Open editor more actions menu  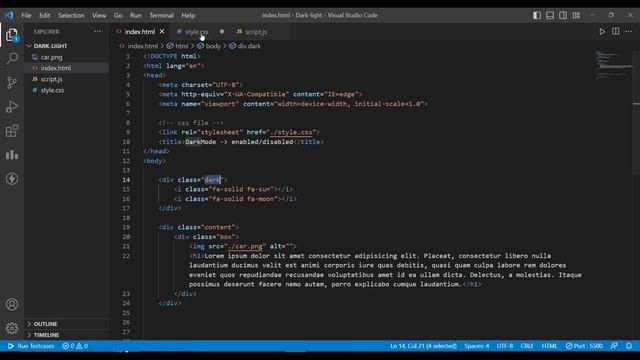click(629, 31)
